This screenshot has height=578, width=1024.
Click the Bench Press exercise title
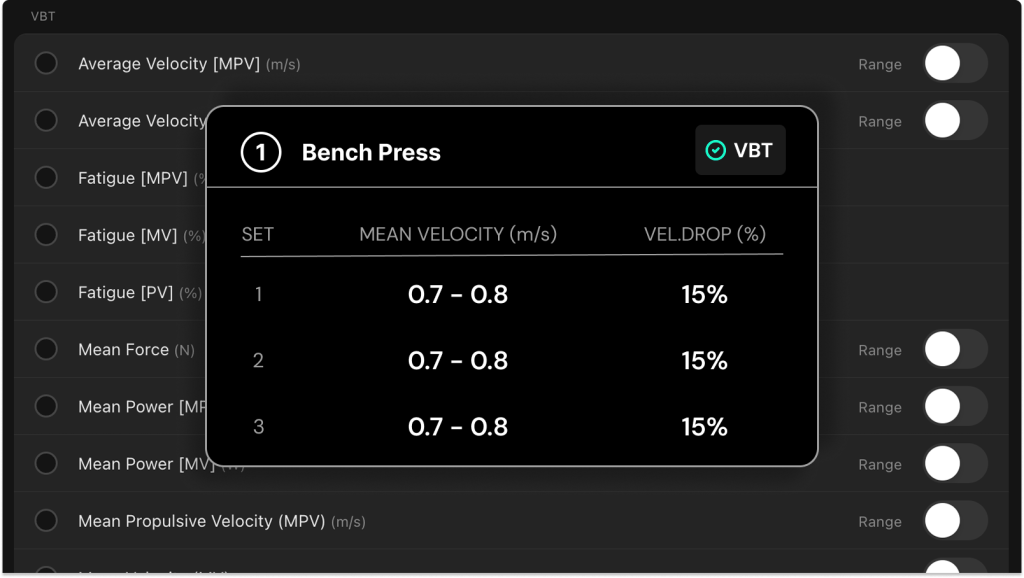click(371, 152)
